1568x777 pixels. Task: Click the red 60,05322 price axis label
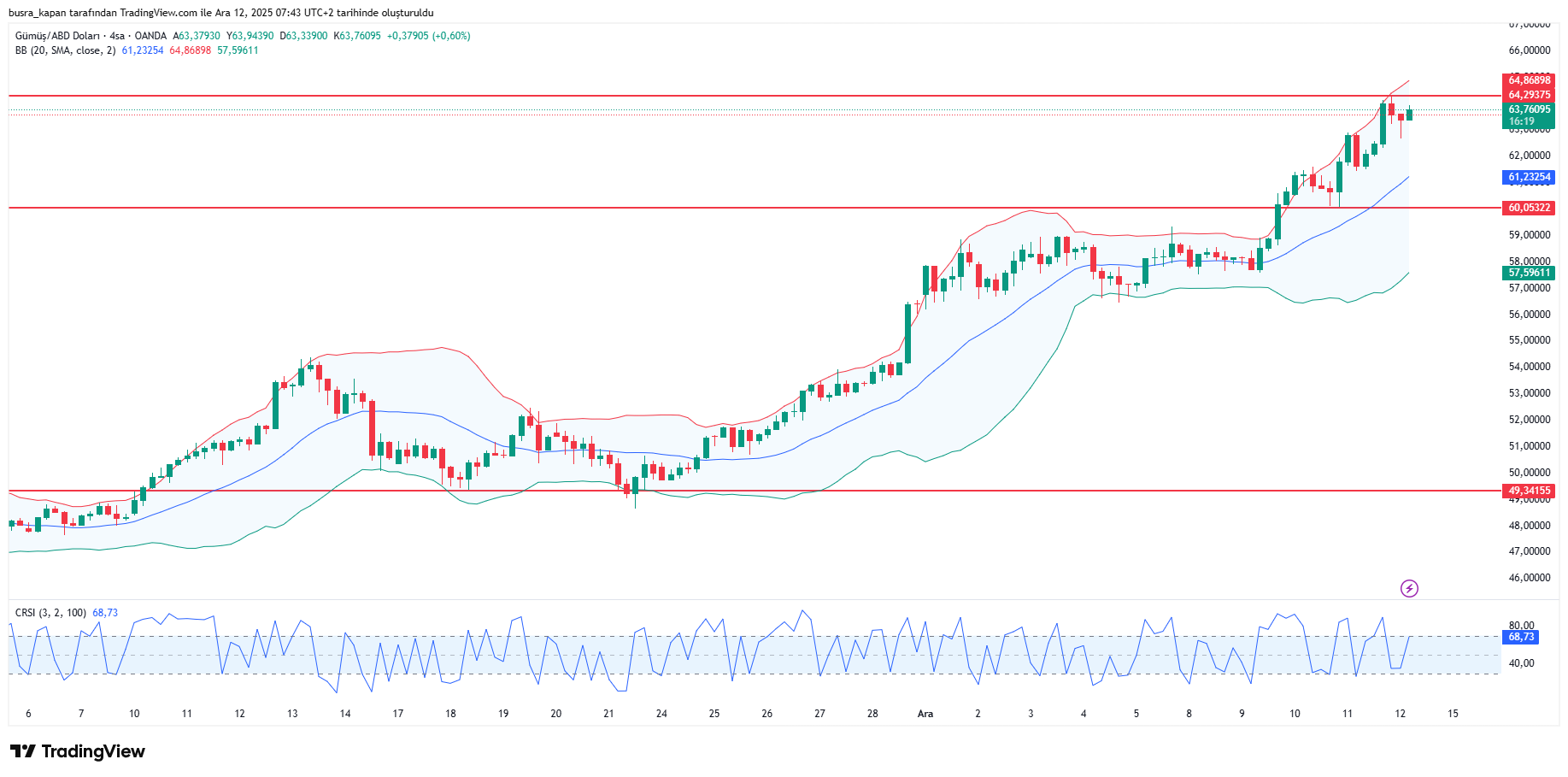pos(1528,208)
